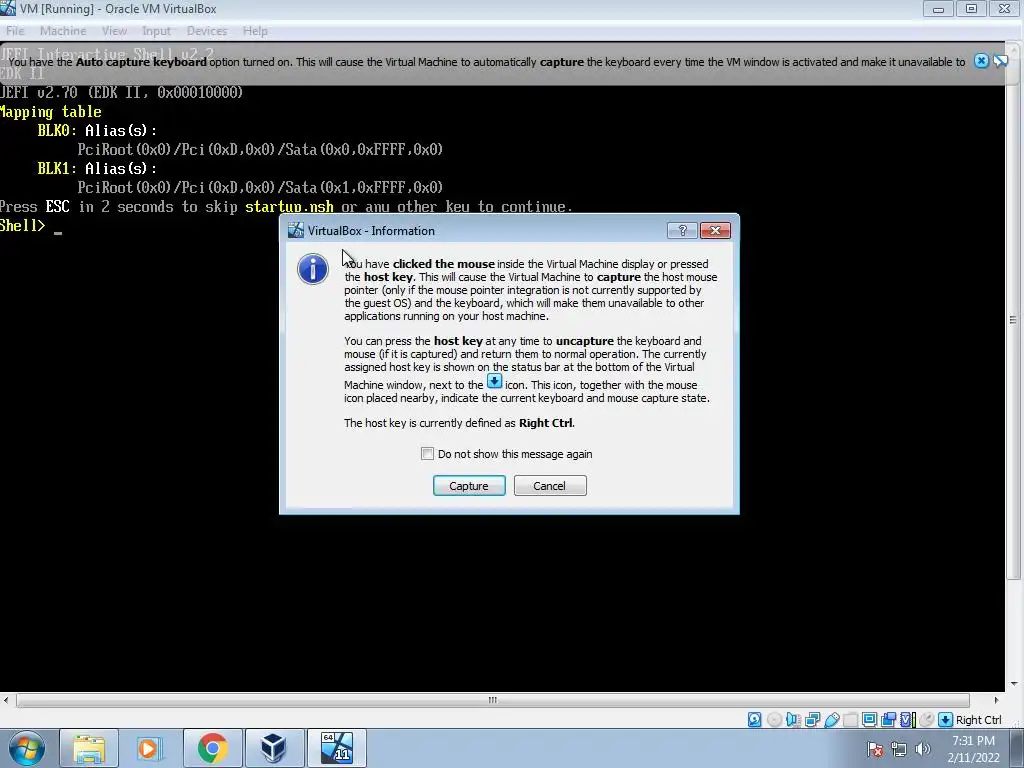Open the Help menu
The image size is (1024, 768).
point(255,31)
